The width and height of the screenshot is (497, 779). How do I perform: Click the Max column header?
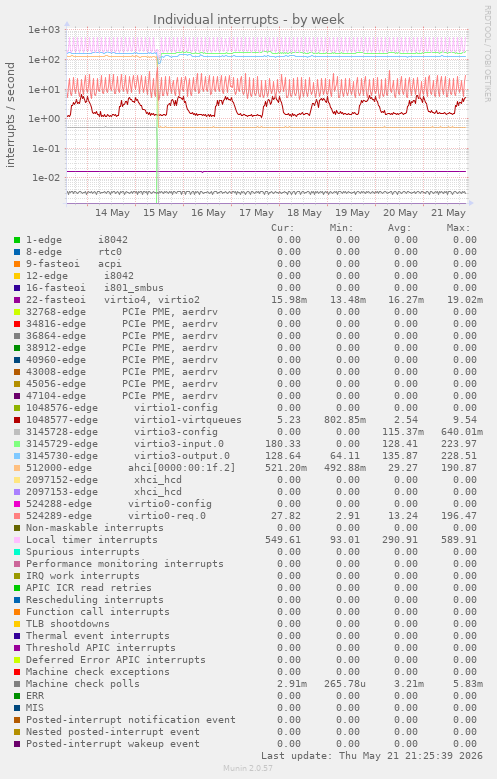[x=458, y=228]
